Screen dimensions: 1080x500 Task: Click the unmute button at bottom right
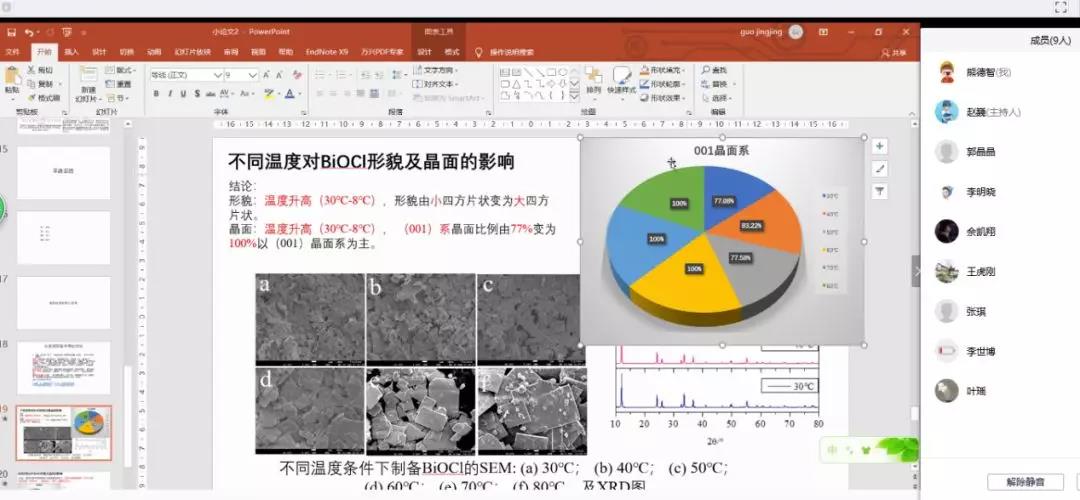(x=1025, y=482)
